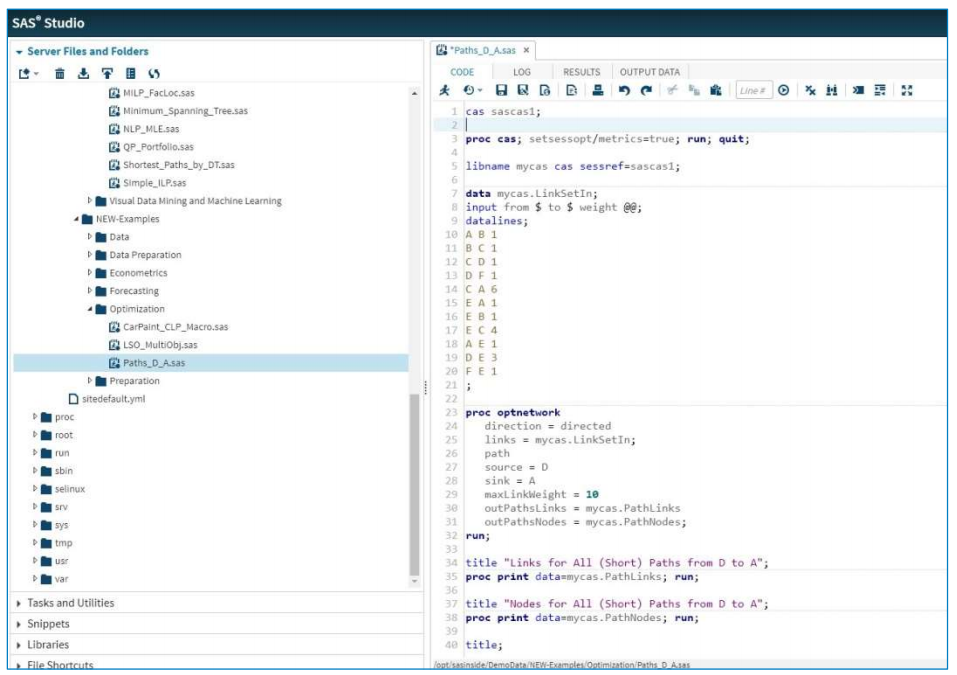Run the SAS program with the running-man icon

[445, 90]
